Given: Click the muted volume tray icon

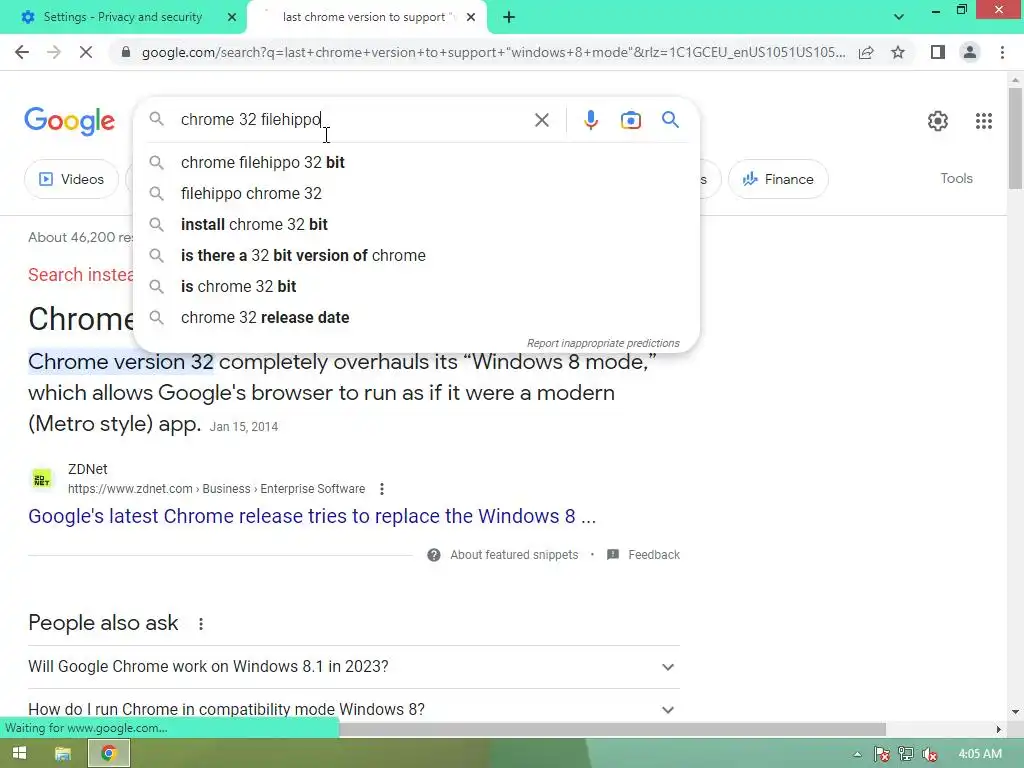Looking at the screenshot, I should pyautogui.click(x=930, y=754).
